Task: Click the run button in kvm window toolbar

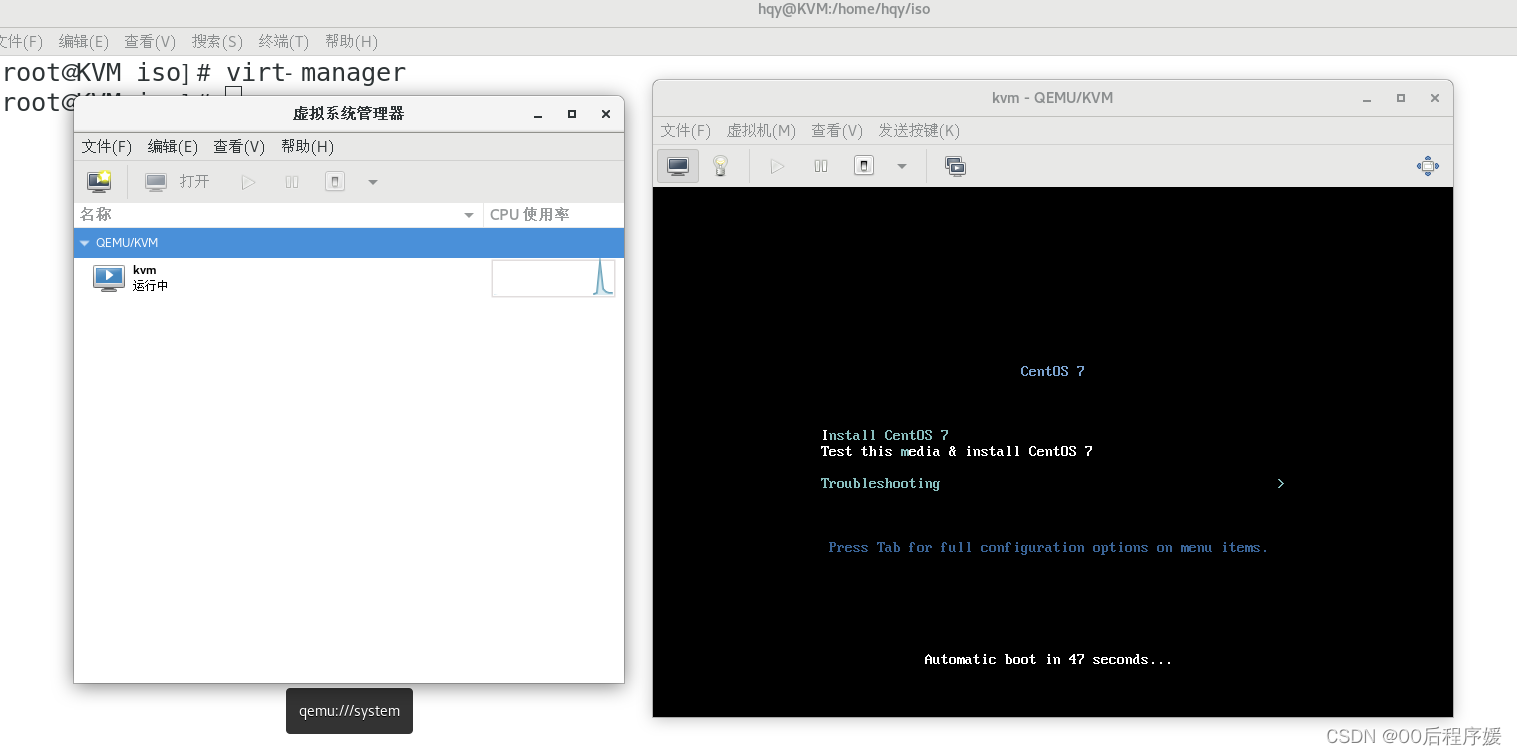Action: coord(777,166)
